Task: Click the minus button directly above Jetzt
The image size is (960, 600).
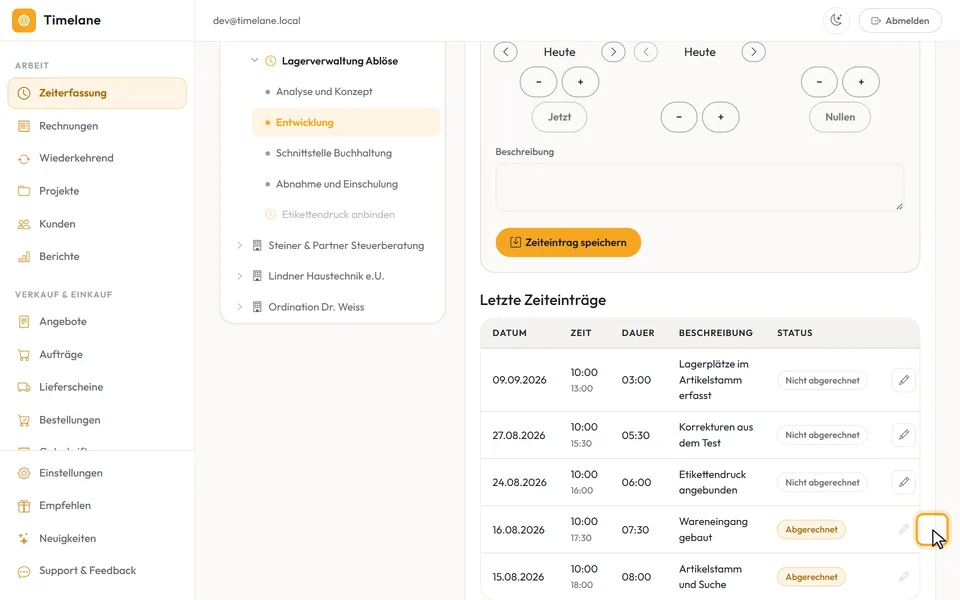Action: (538, 82)
